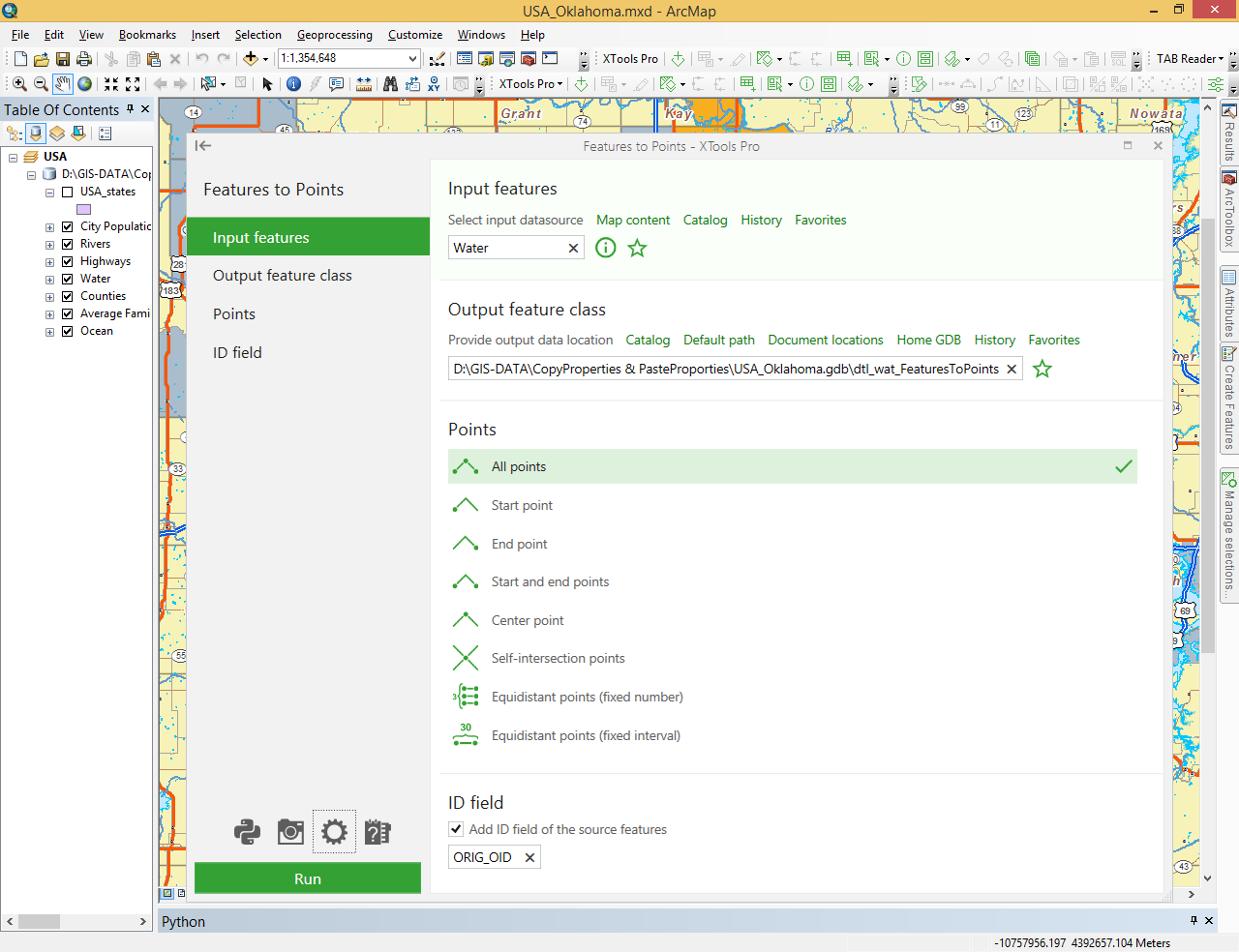Favorite the output feature class path star
Image resolution: width=1239 pixels, height=952 pixels.
(1042, 370)
